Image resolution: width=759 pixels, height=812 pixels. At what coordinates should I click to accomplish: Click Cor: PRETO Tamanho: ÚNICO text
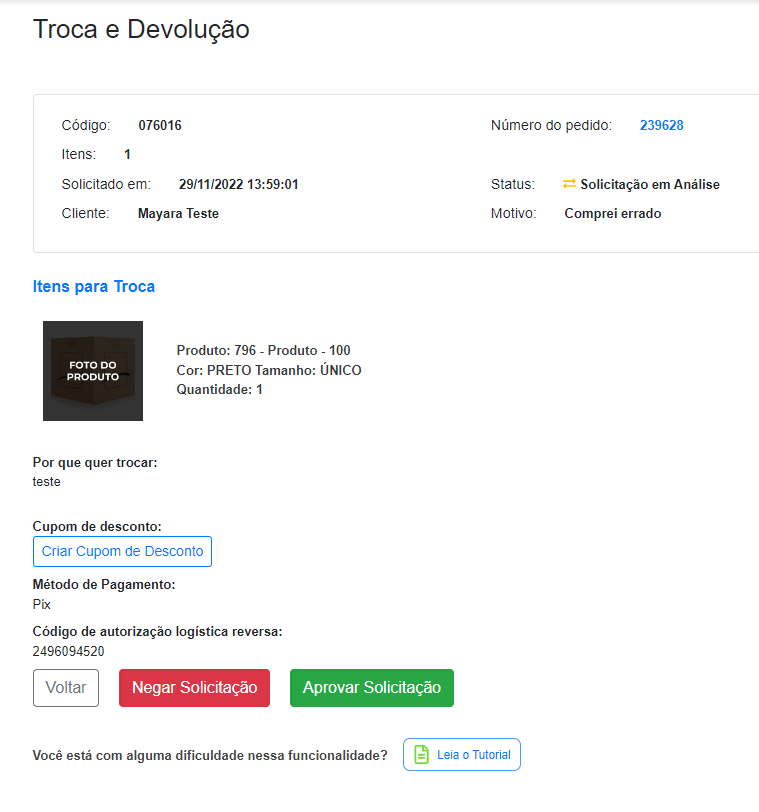(269, 370)
